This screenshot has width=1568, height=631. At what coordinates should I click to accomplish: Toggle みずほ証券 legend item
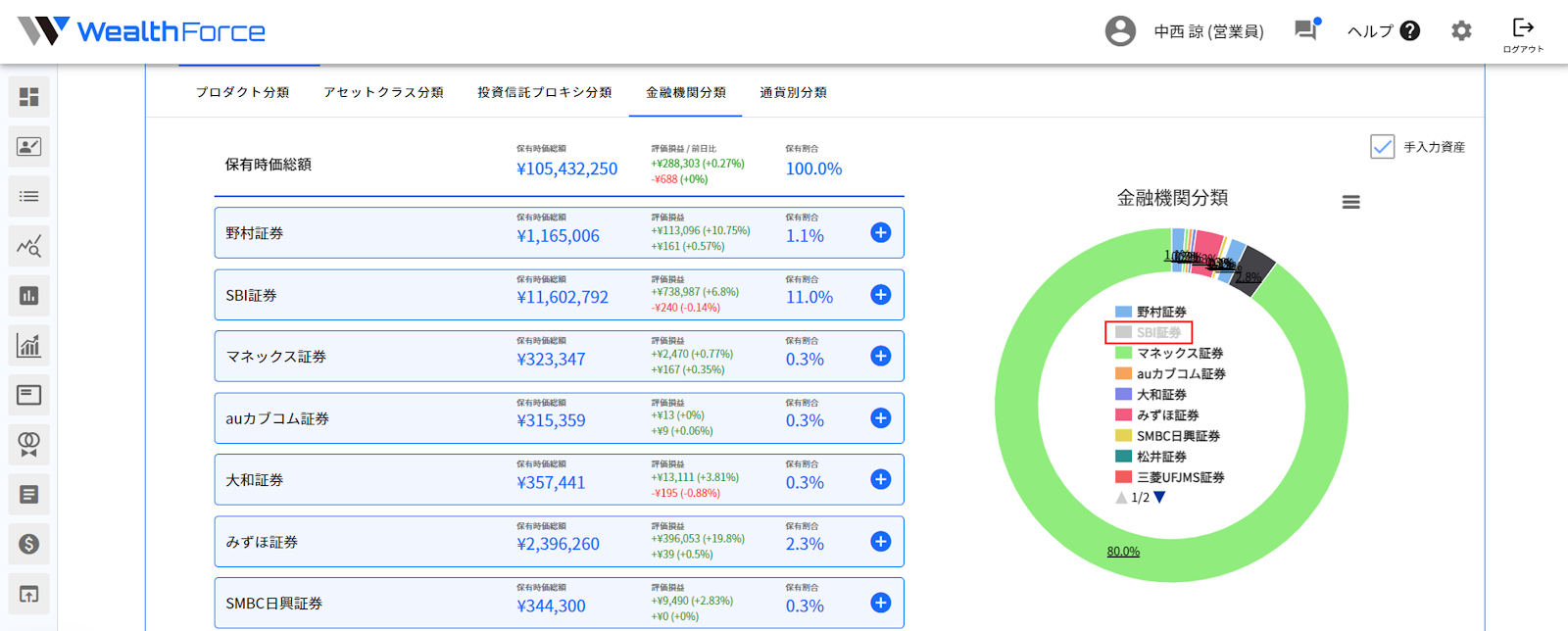[x=1156, y=414]
